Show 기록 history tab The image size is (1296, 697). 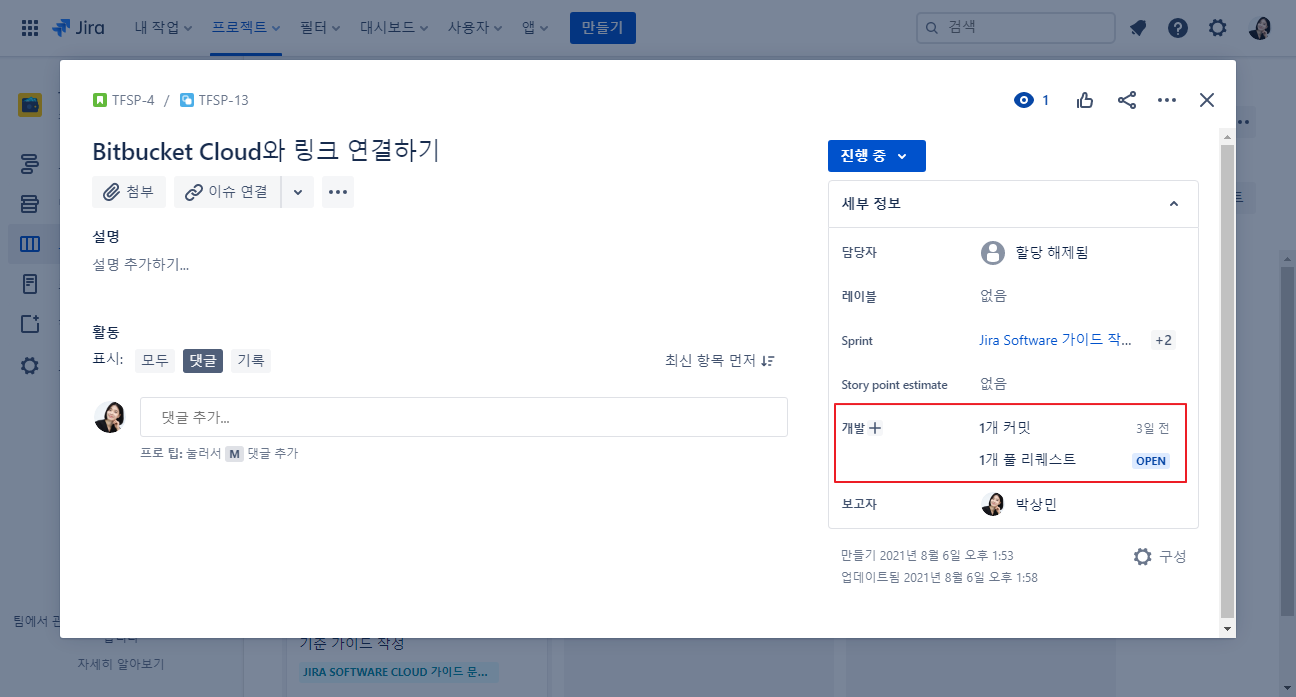click(251, 361)
